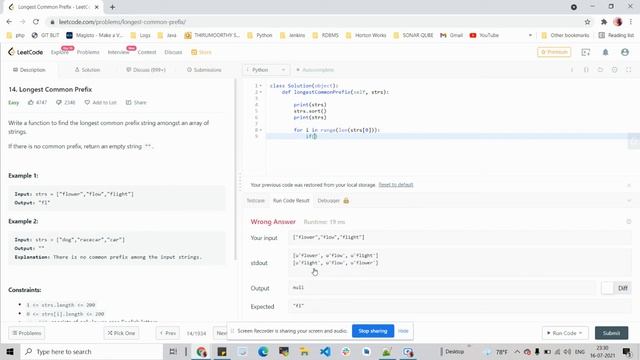Viewport: 640px width, 360px height.
Task: Open the notifications bell
Action: [605, 52]
